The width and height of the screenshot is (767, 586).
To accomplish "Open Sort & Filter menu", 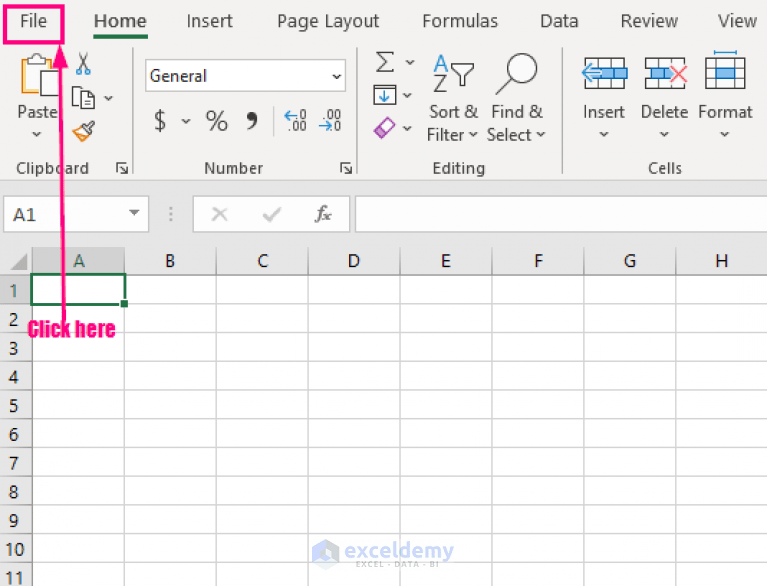I will click(x=452, y=98).
